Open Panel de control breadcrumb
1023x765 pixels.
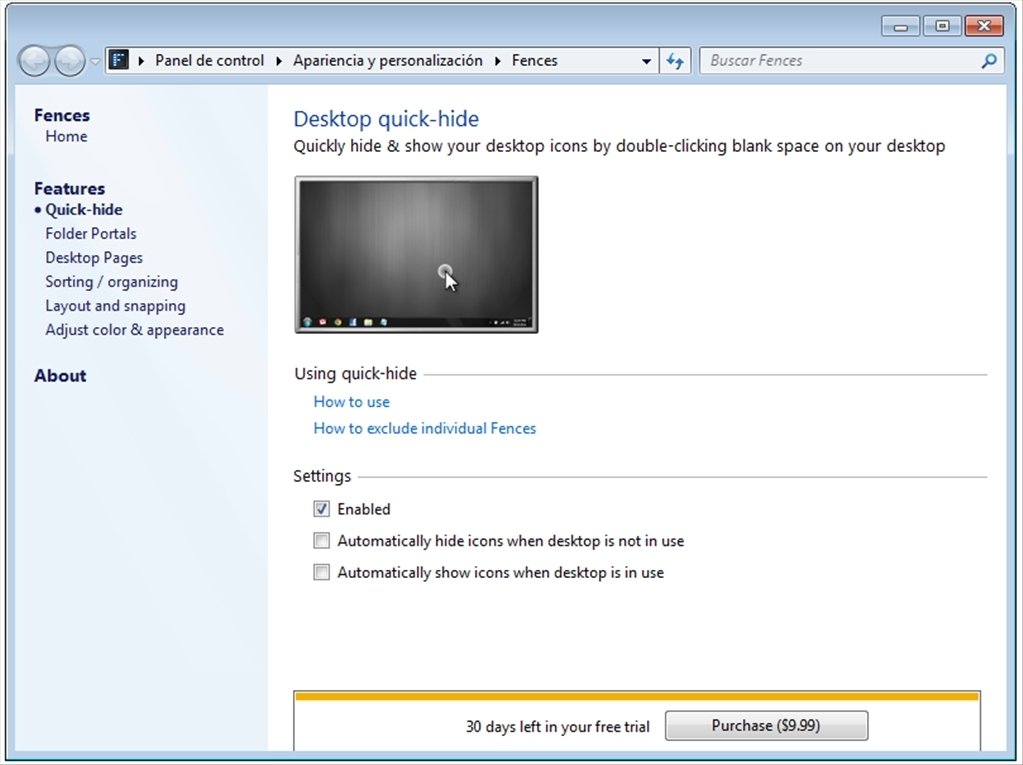(x=209, y=61)
